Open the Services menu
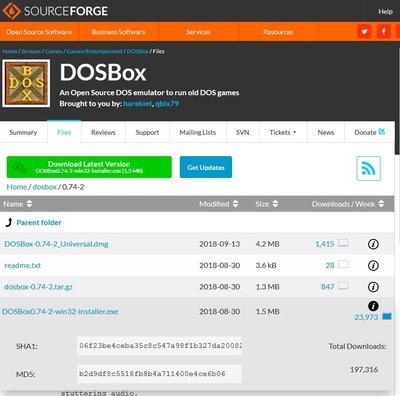This screenshot has width=400, height=396. click(x=198, y=32)
